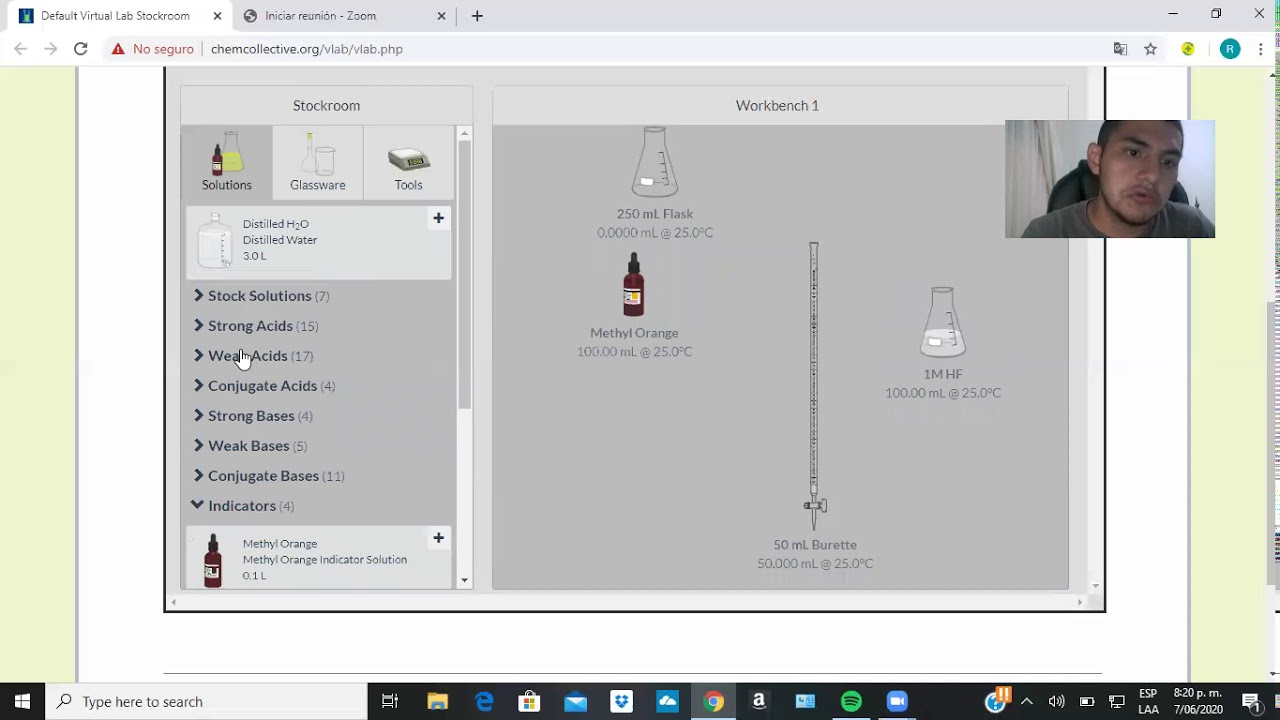Open Microsoft Store from taskbar

pos(529,701)
